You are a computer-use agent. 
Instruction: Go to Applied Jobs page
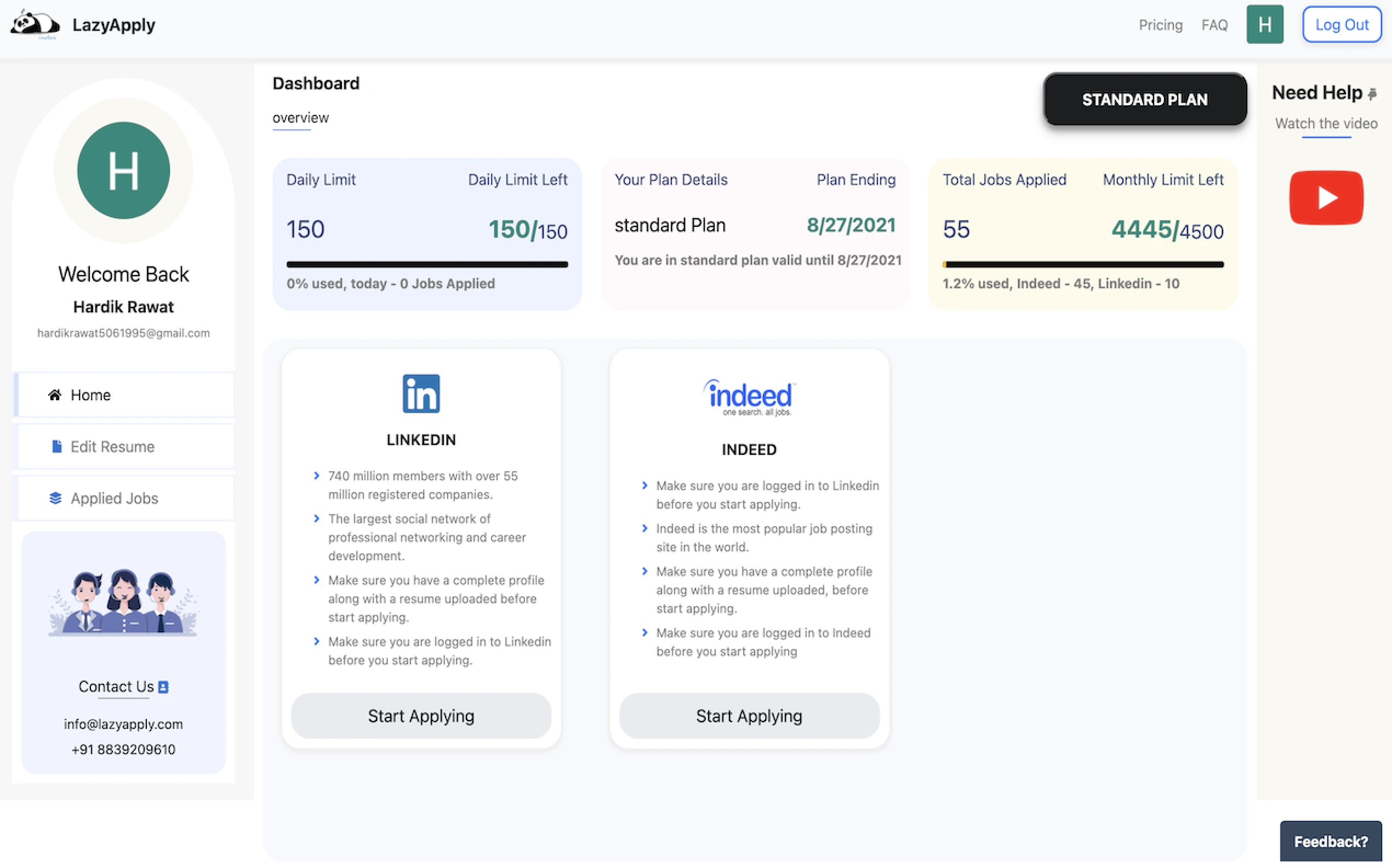coord(124,498)
